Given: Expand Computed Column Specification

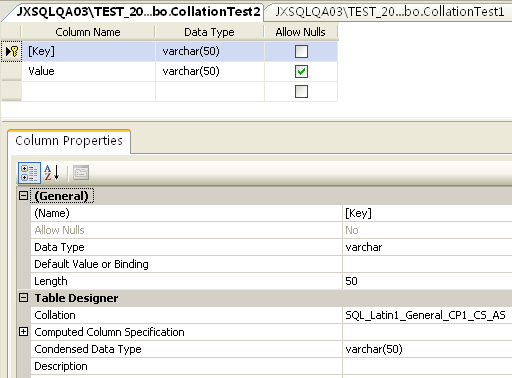Looking at the screenshot, I should (x=23, y=332).
